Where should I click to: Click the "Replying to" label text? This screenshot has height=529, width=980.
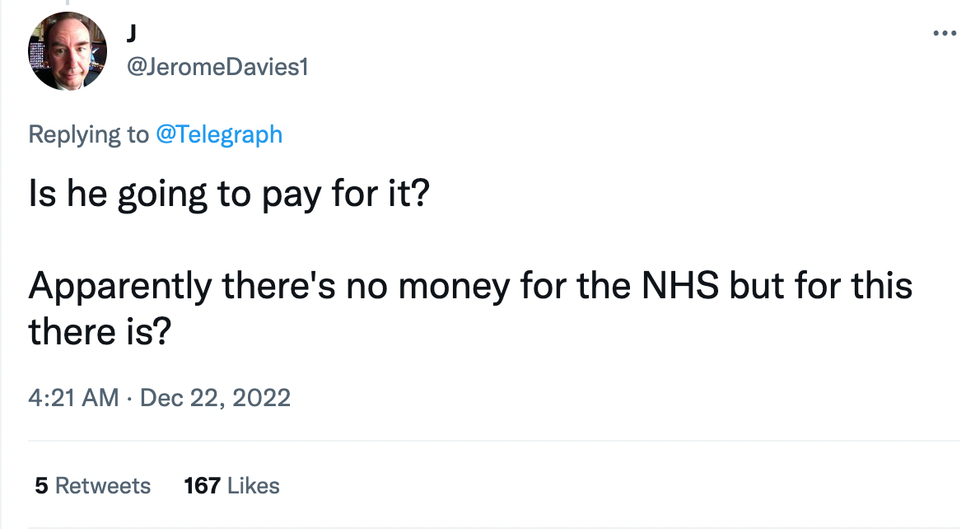tap(88, 134)
